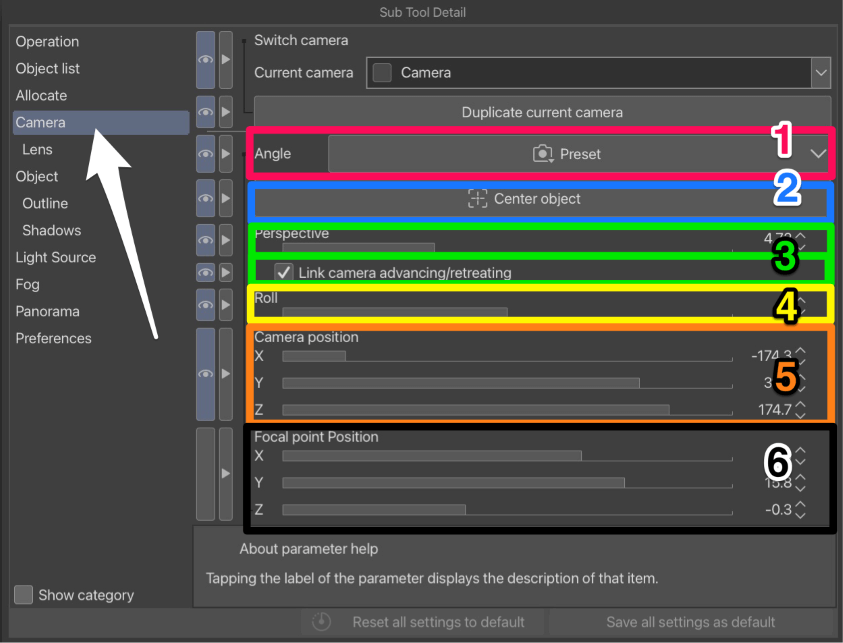Click Save all settings as default
Screen dimensions: 843x643
click(x=690, y=622)
